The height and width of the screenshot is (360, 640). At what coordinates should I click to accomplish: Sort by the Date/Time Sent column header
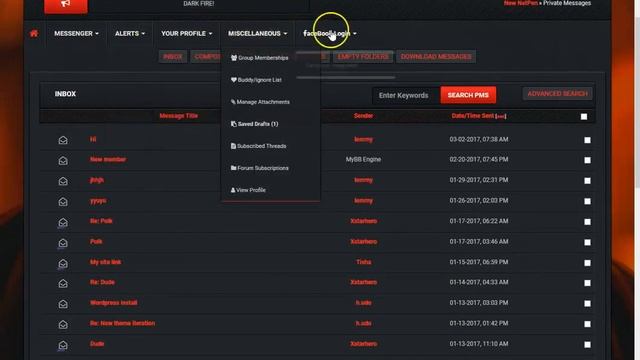[x=473, y=116]
